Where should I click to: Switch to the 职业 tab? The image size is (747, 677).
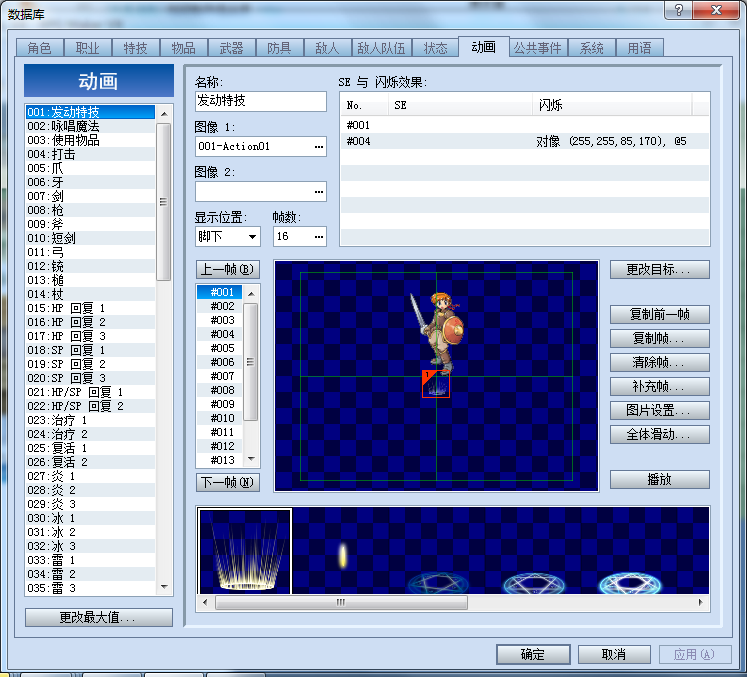[x=87, y=48]
